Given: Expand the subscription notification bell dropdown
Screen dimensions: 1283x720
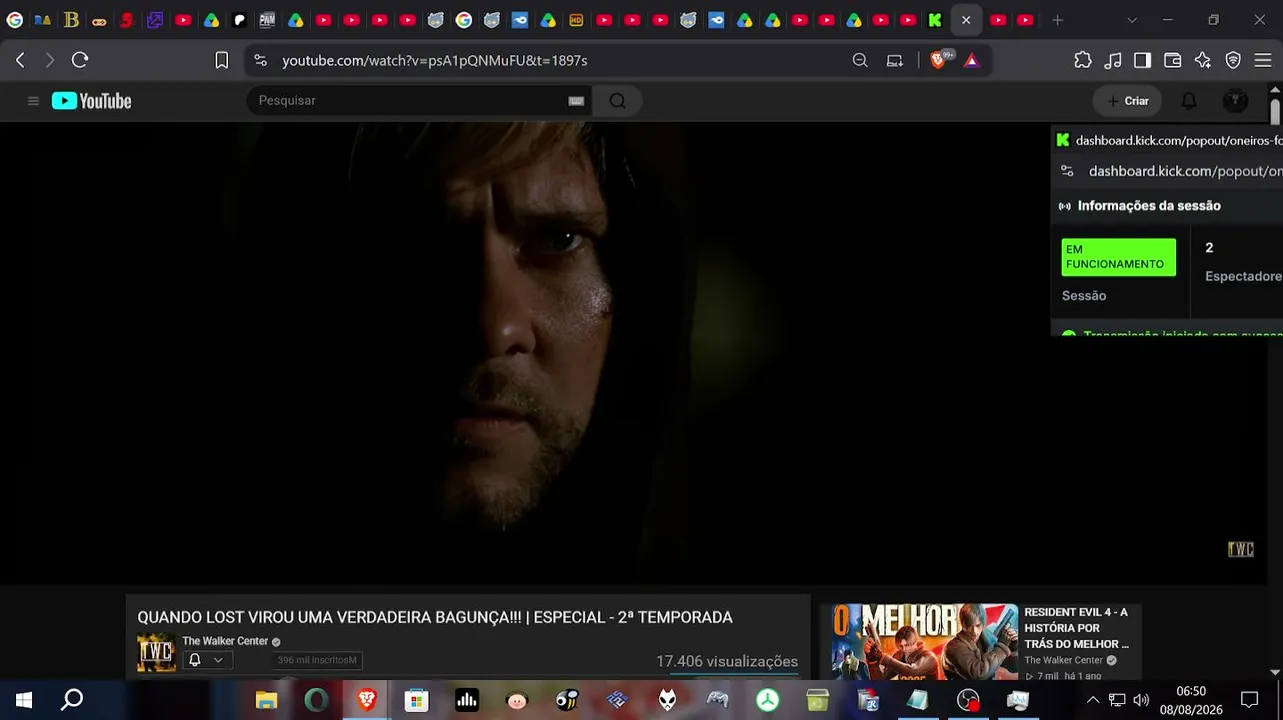Looking at the screenshot, I should [x=206, y=660].
